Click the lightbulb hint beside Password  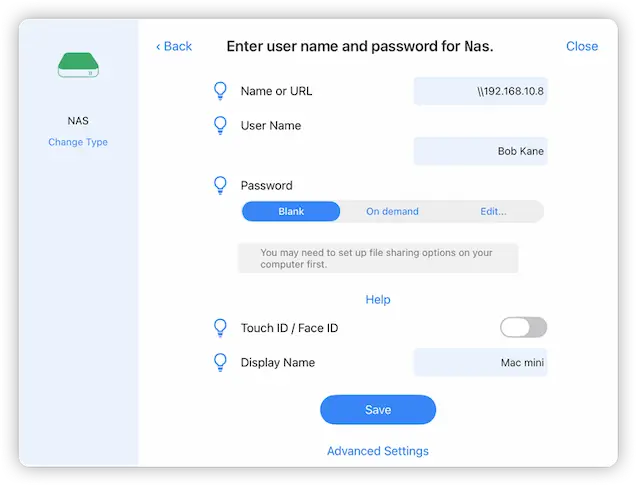(220, 185)
